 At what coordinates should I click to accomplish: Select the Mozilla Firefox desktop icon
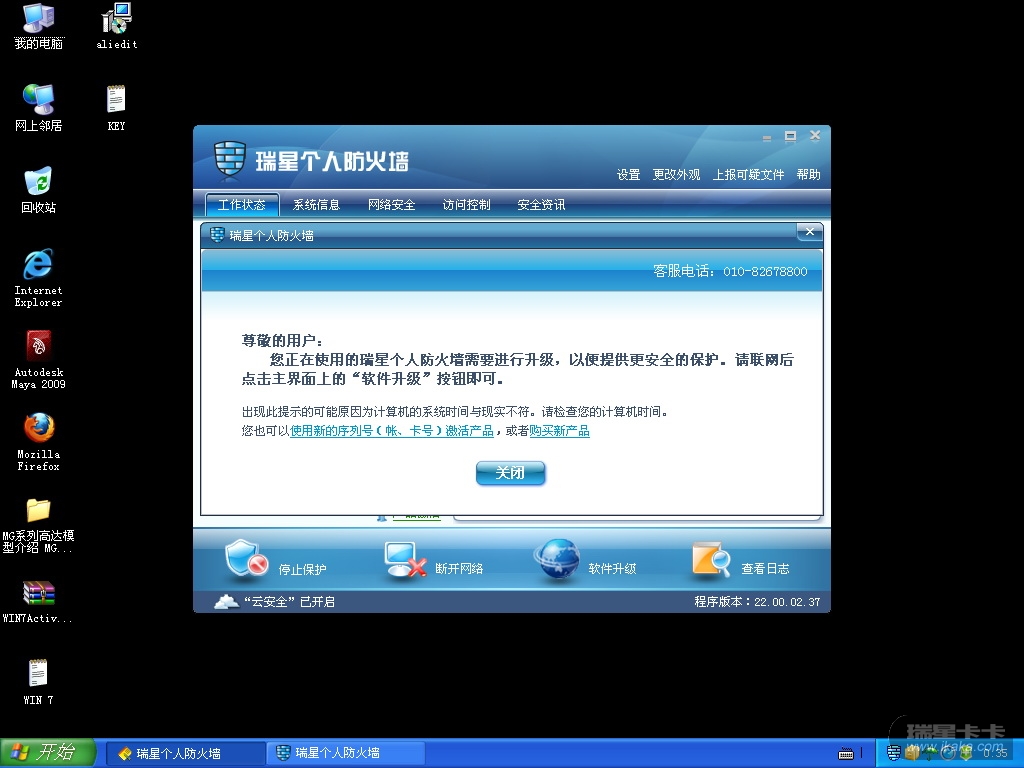pyautogui.click(x=39, y=441)
